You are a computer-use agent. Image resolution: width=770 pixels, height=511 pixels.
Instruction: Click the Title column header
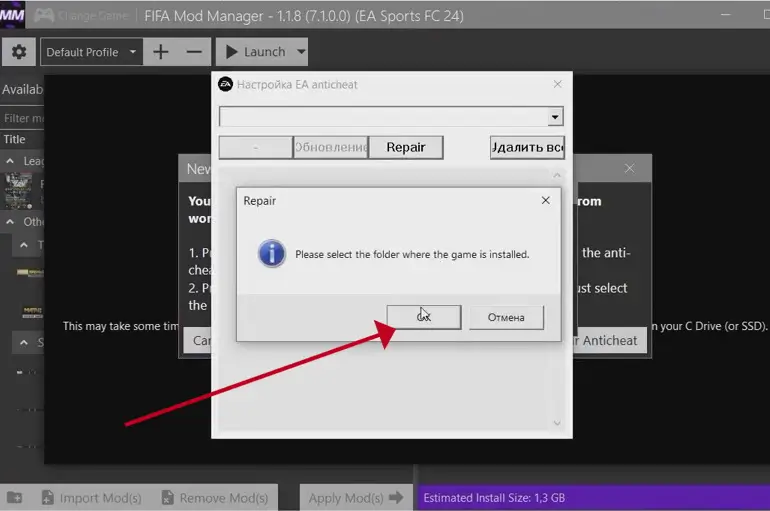click(15, 139)
